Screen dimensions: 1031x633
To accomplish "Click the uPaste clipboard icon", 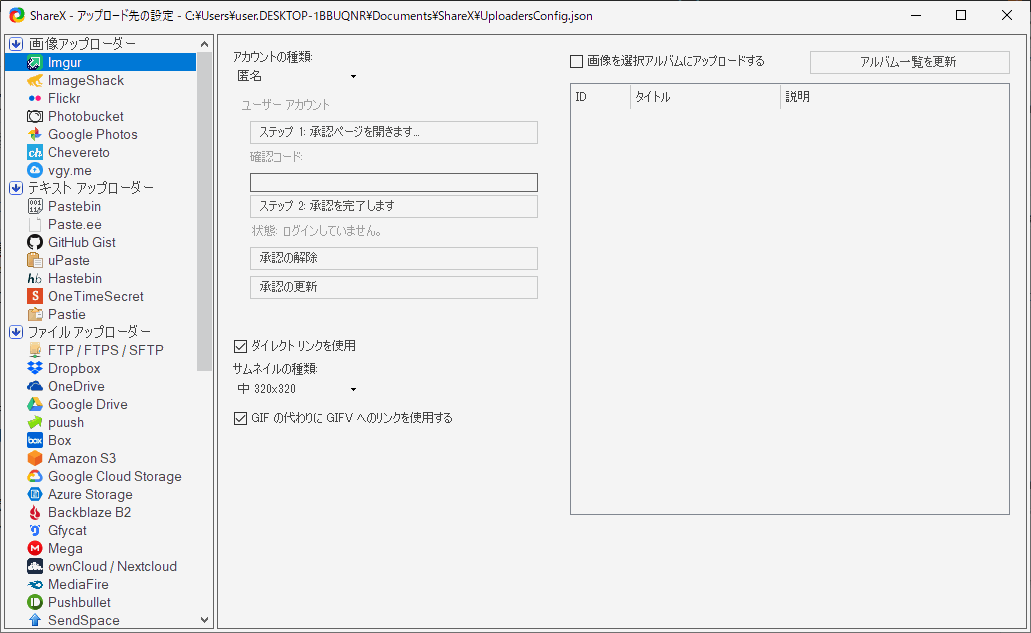I will point(35,260).
